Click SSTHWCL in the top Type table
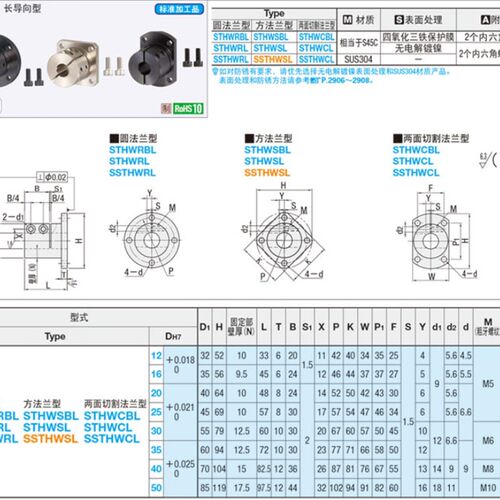Image resolution: width=500 pixels, height=500 pixels. [x=316, y=59]
